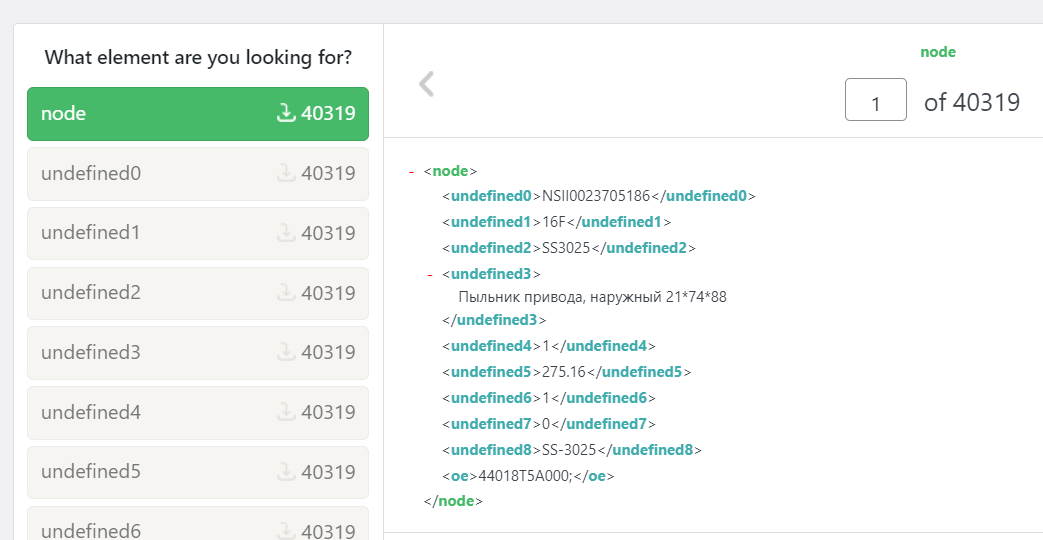The image size is (1043, 540).
Task: Go to previous record with left chevron
Action: pyautogui.click(x=427, y=84)
